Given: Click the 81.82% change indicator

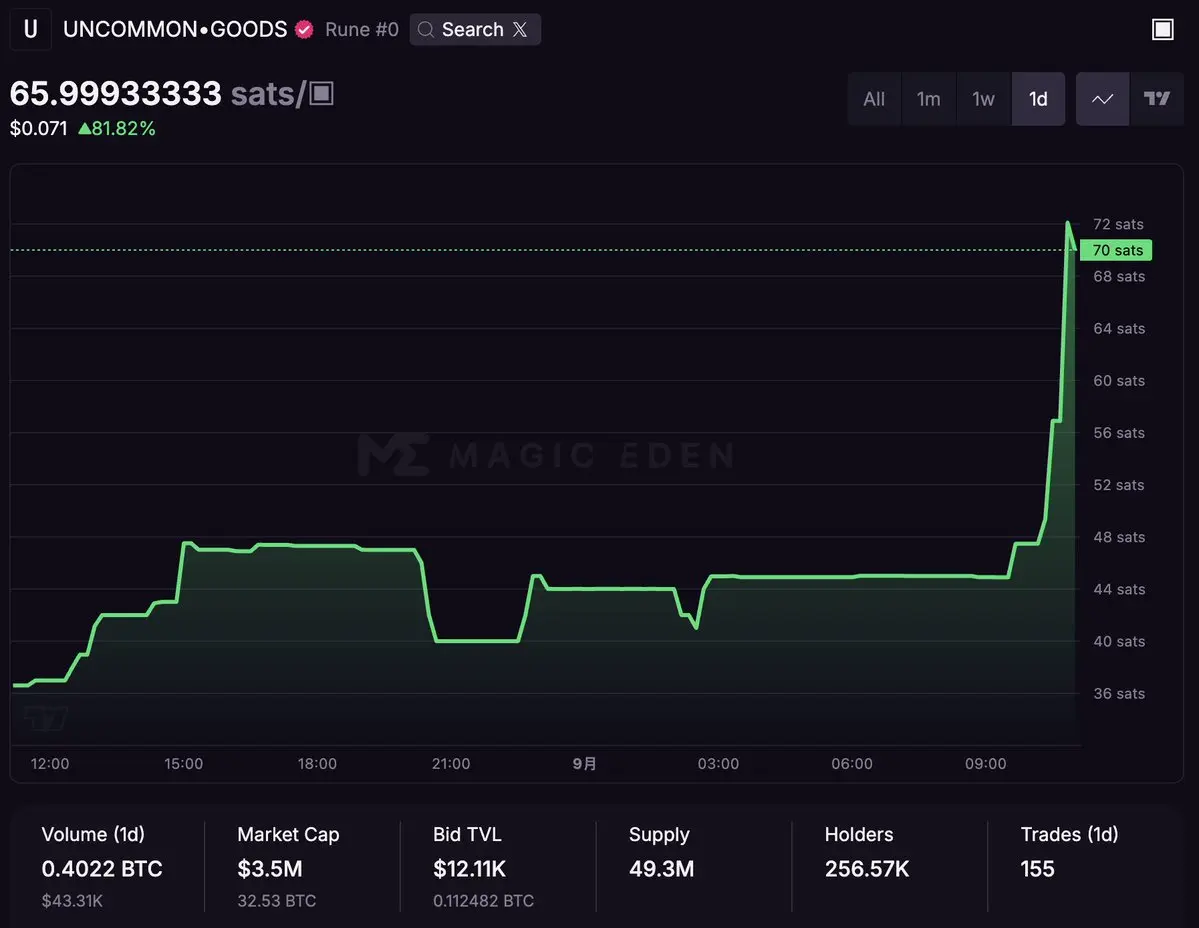Looking at the screenshot, I should click(117, 128).
